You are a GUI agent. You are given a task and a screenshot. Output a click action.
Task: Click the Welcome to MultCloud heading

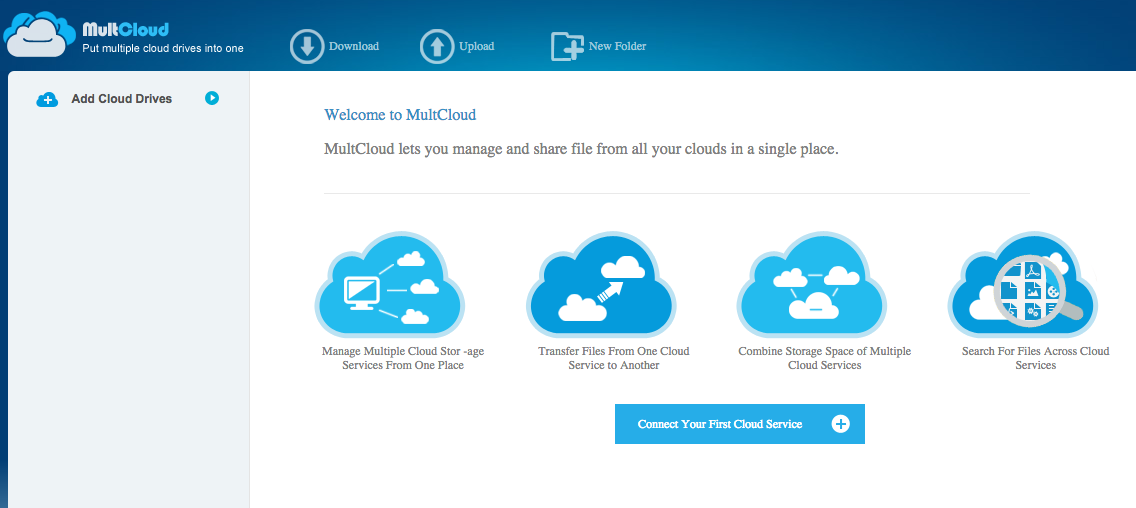coord(400,115)
